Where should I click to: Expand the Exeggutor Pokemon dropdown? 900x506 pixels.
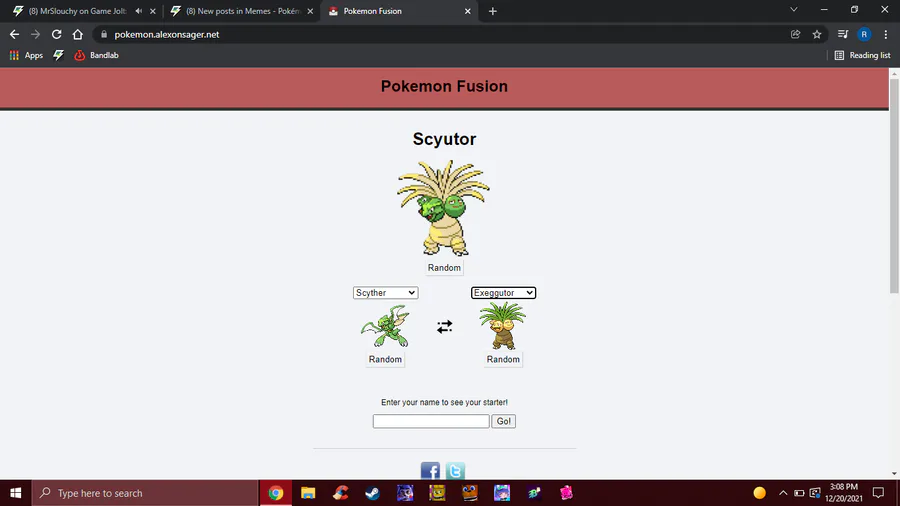click(503, 293)
